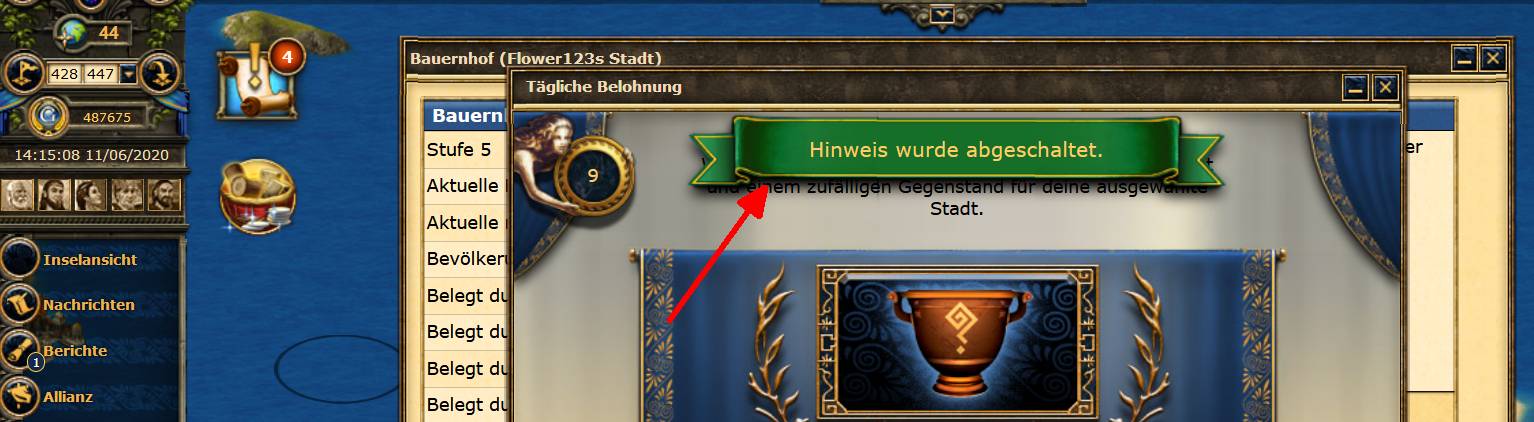This screenshot has width=1534, height=422.
Task: Open Inselansicht in the side menu
Action: tap(90, 259)
